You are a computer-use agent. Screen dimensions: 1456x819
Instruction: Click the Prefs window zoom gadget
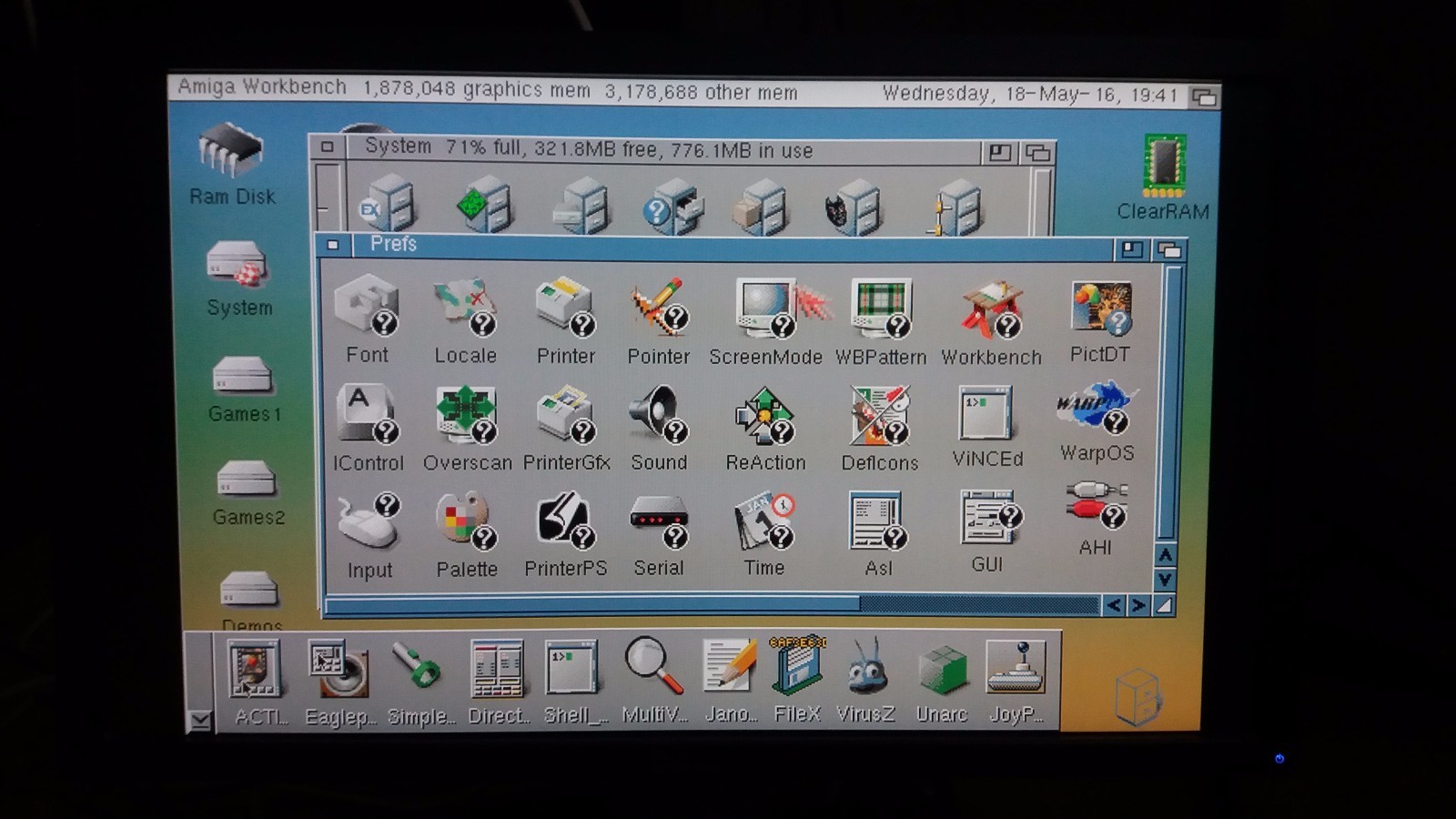[x=1132, y=248]
